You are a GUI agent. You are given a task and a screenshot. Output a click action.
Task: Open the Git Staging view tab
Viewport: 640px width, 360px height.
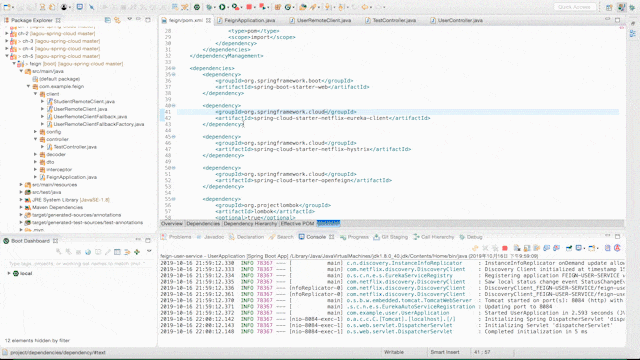point(391,237)
